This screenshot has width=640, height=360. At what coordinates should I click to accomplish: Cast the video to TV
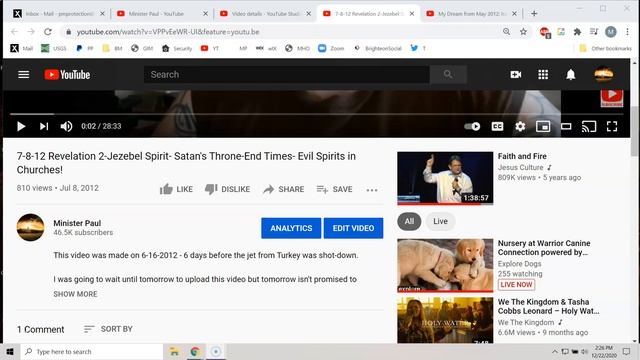(589, 127)
